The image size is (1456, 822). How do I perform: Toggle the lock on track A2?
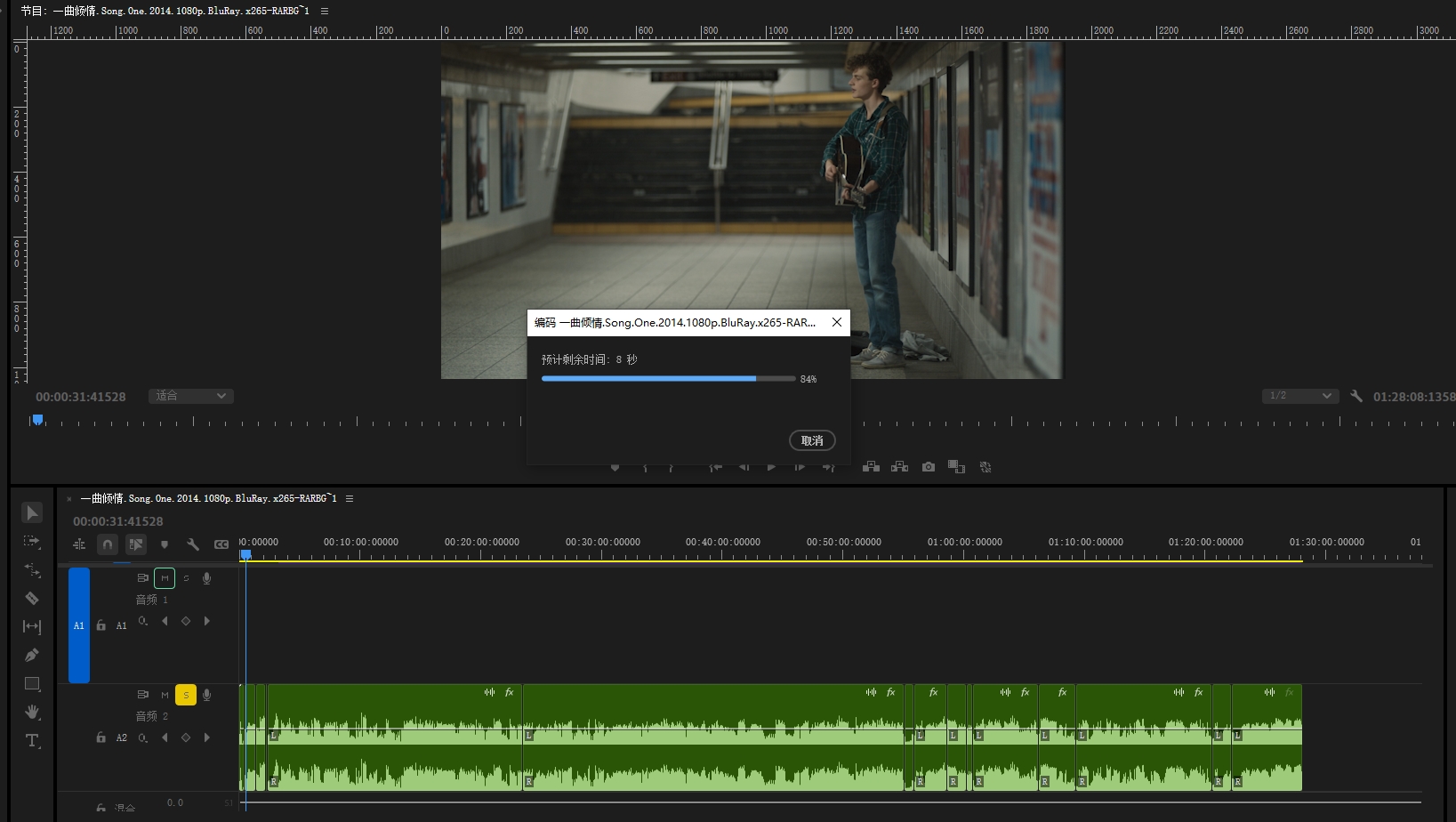[101, 737]
